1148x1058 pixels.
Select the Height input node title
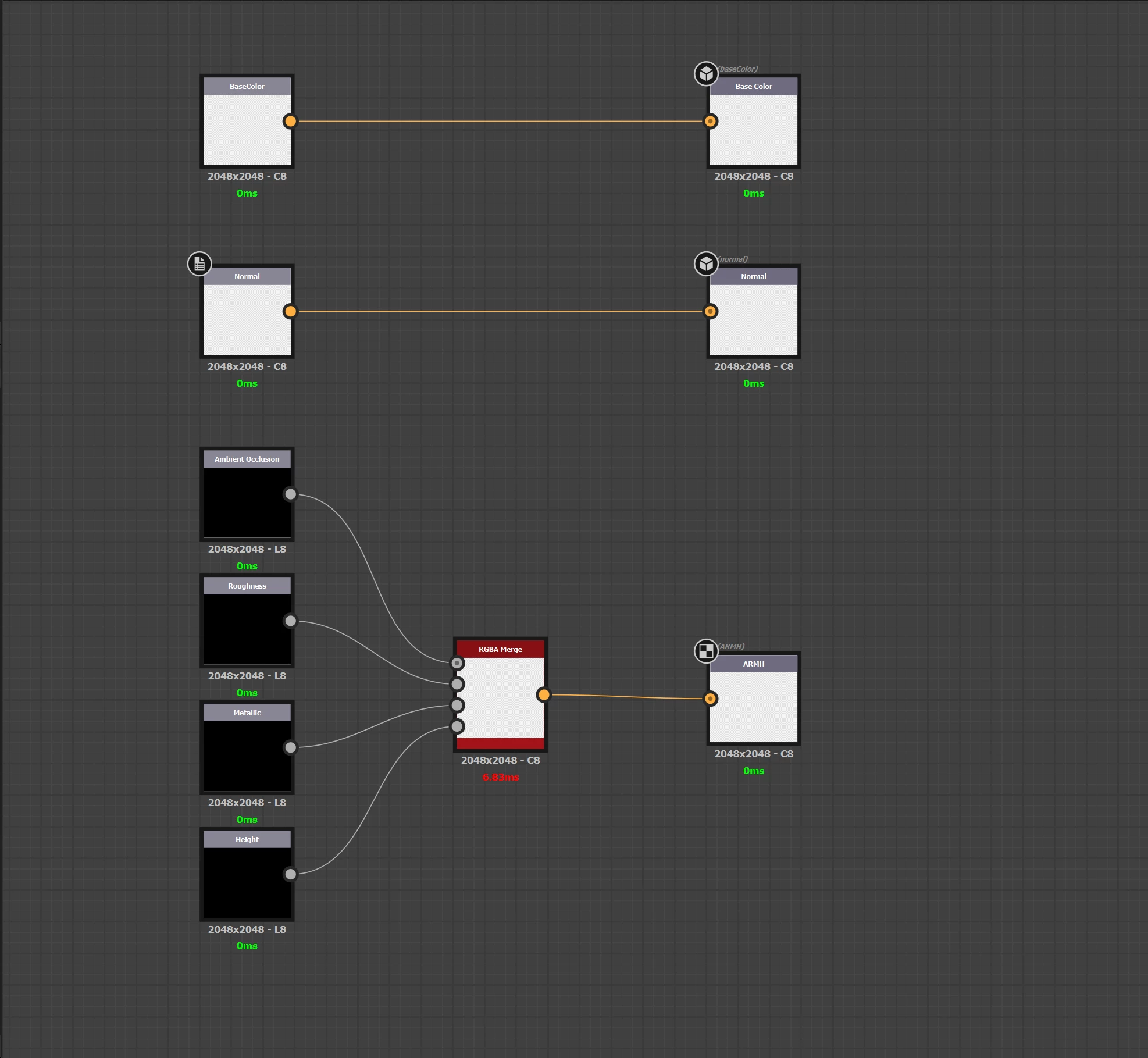tap(247, 839)
